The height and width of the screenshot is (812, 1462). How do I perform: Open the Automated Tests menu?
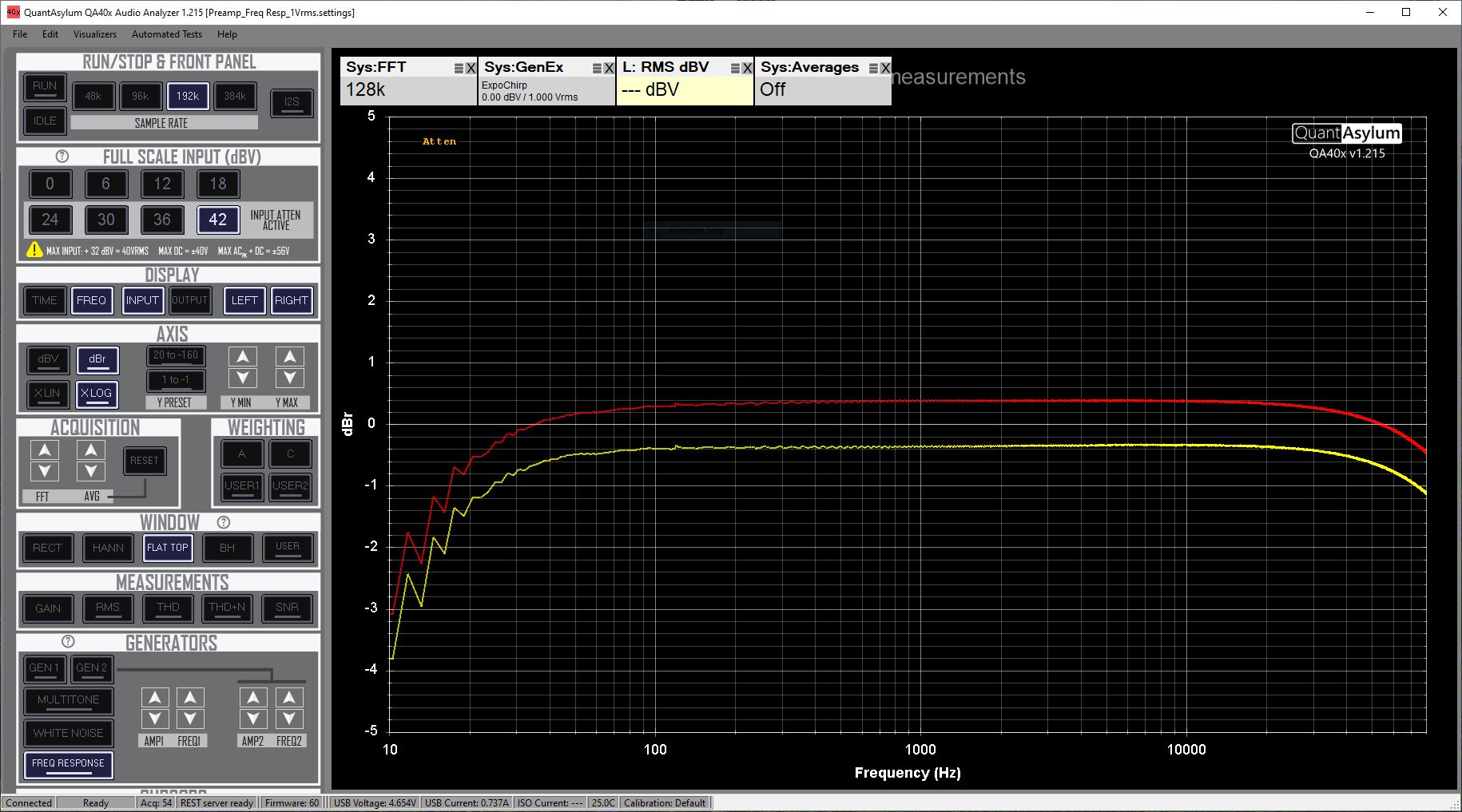[166, 34]
